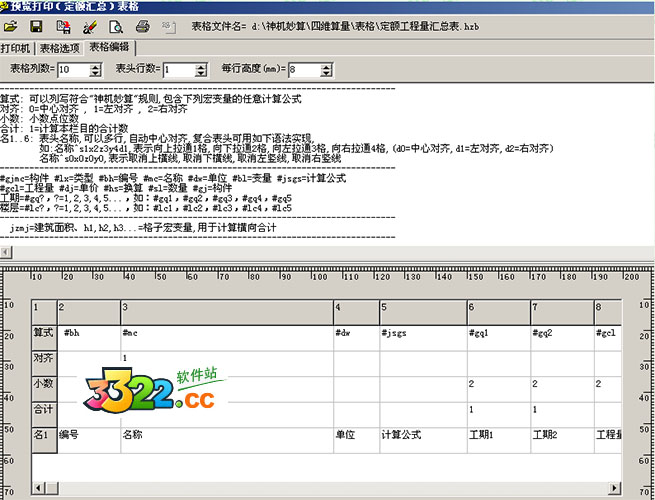655x500 pixels.
Task: Click the table's bottom scrollbar right arrow
Action: point(614,488)
